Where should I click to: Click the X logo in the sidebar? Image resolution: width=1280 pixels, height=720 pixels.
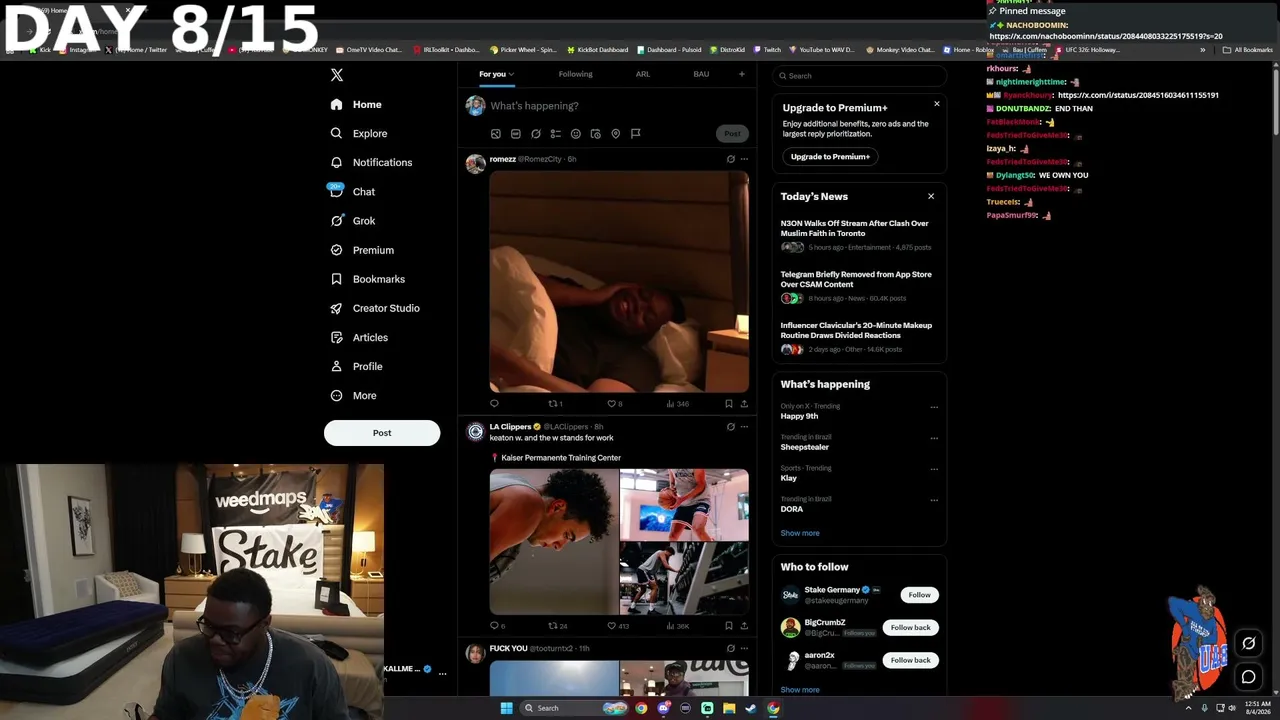tap(337, 75)
